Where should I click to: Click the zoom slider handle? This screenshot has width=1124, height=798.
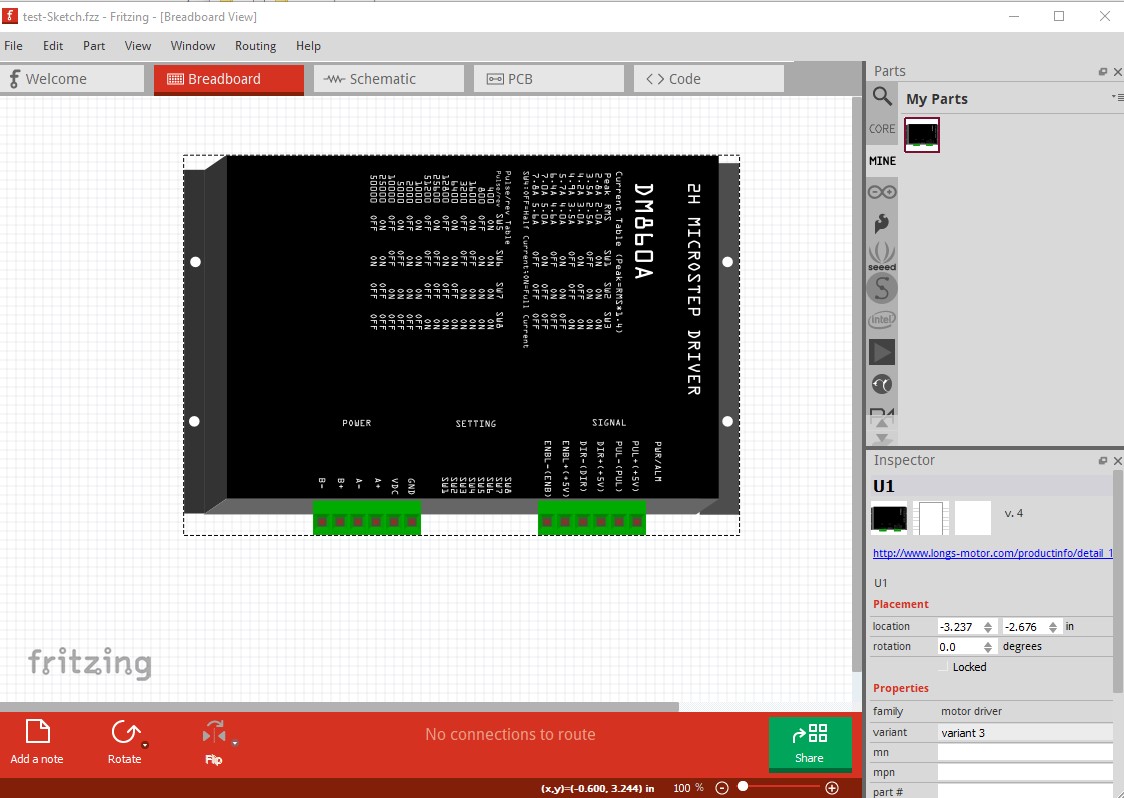pos(743,787)
